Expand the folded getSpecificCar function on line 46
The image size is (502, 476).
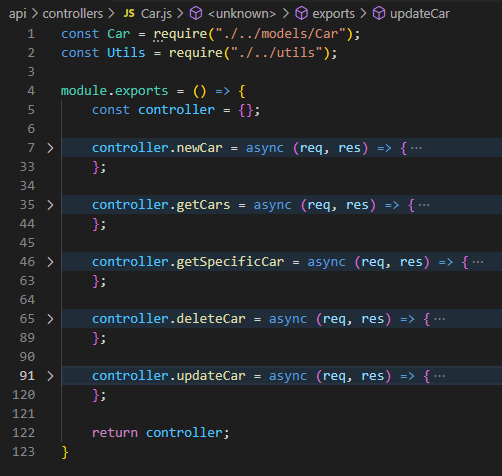pos(50,262)
